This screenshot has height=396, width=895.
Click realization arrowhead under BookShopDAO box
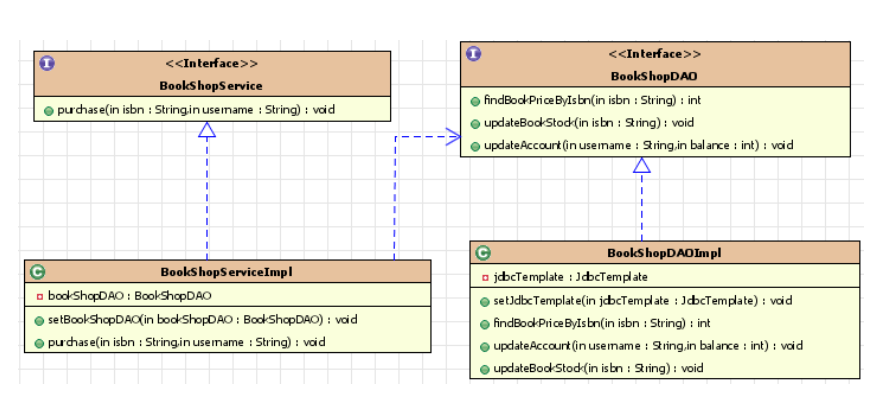(x=642, y=165)
